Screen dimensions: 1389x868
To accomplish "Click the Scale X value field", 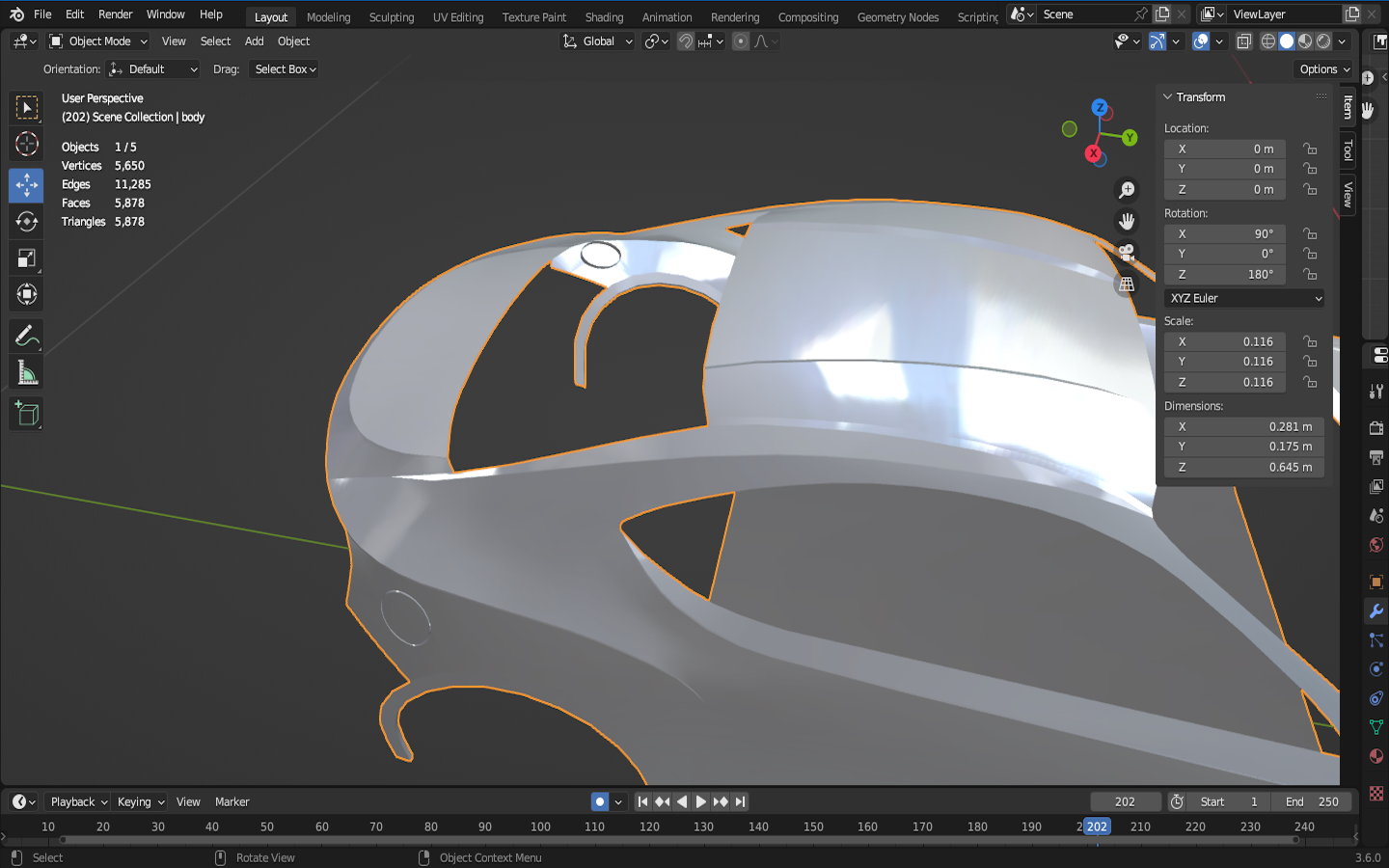I will tap(1225, 342).
